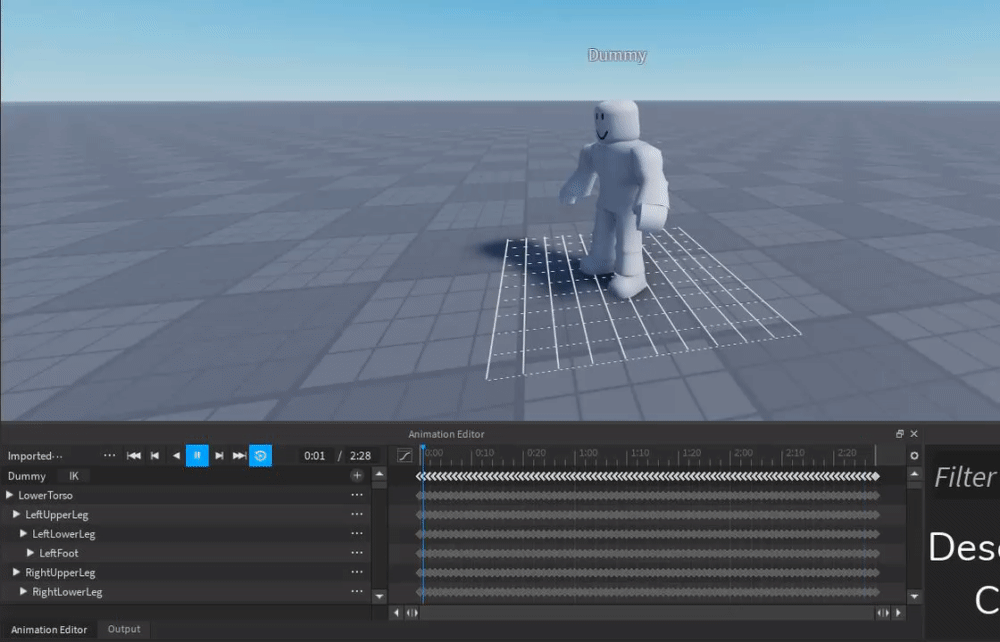Expand LeftFoot track

(x=31, y=552)
